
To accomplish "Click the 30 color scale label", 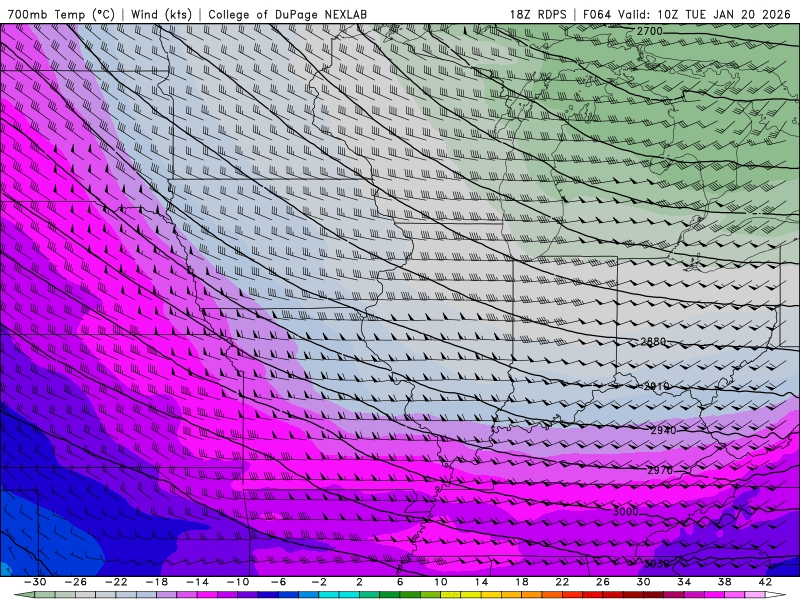I will pos(643,582).
